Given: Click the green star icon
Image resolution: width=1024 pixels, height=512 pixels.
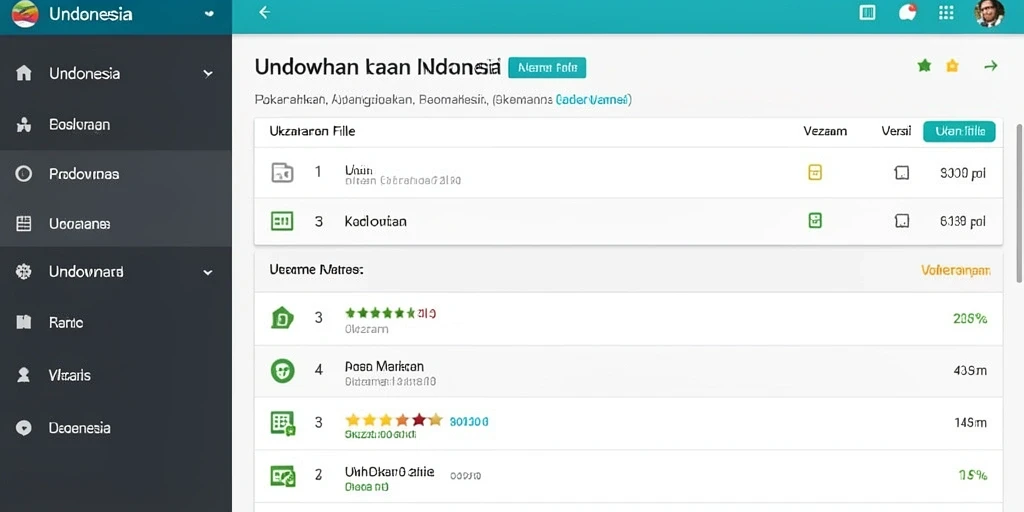Looking at the screenshot, I should 924,66.
